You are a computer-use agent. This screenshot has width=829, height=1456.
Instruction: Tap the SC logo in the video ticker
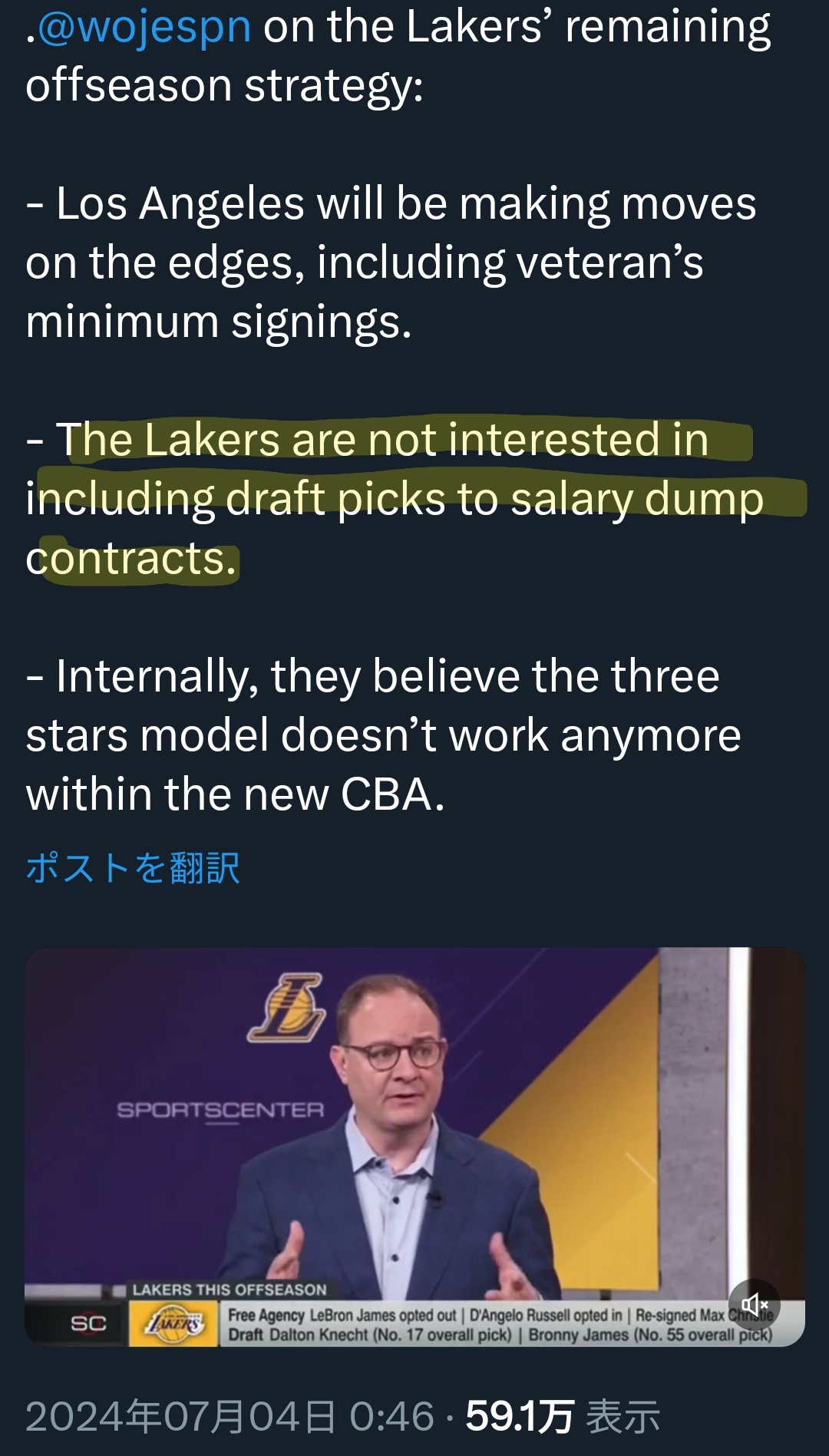[x=88, y=1323]
